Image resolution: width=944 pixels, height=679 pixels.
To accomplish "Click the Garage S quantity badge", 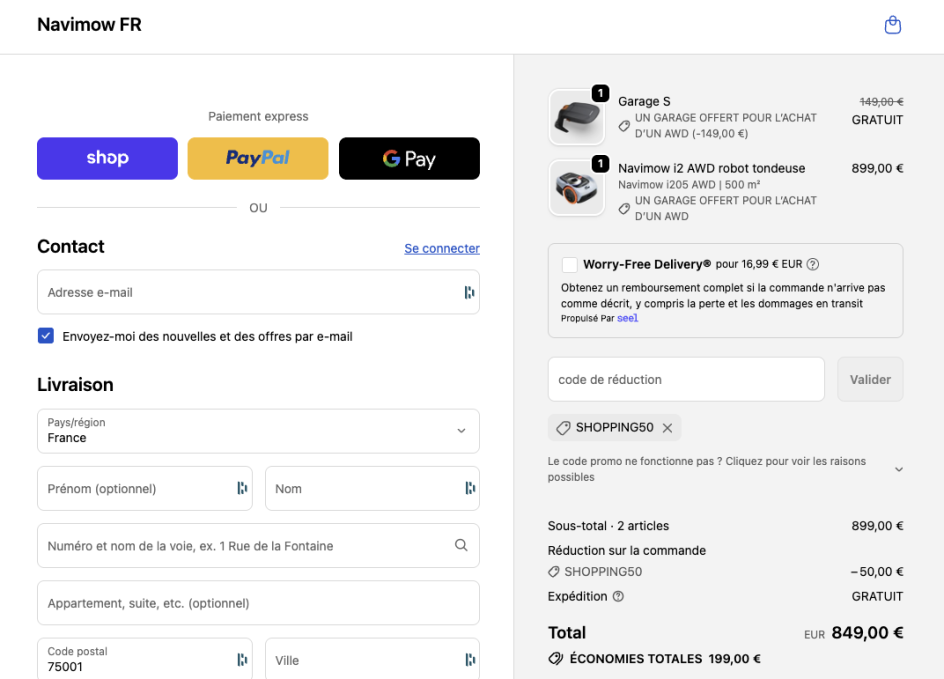I will pyautogui.click(x=600, y=93).
